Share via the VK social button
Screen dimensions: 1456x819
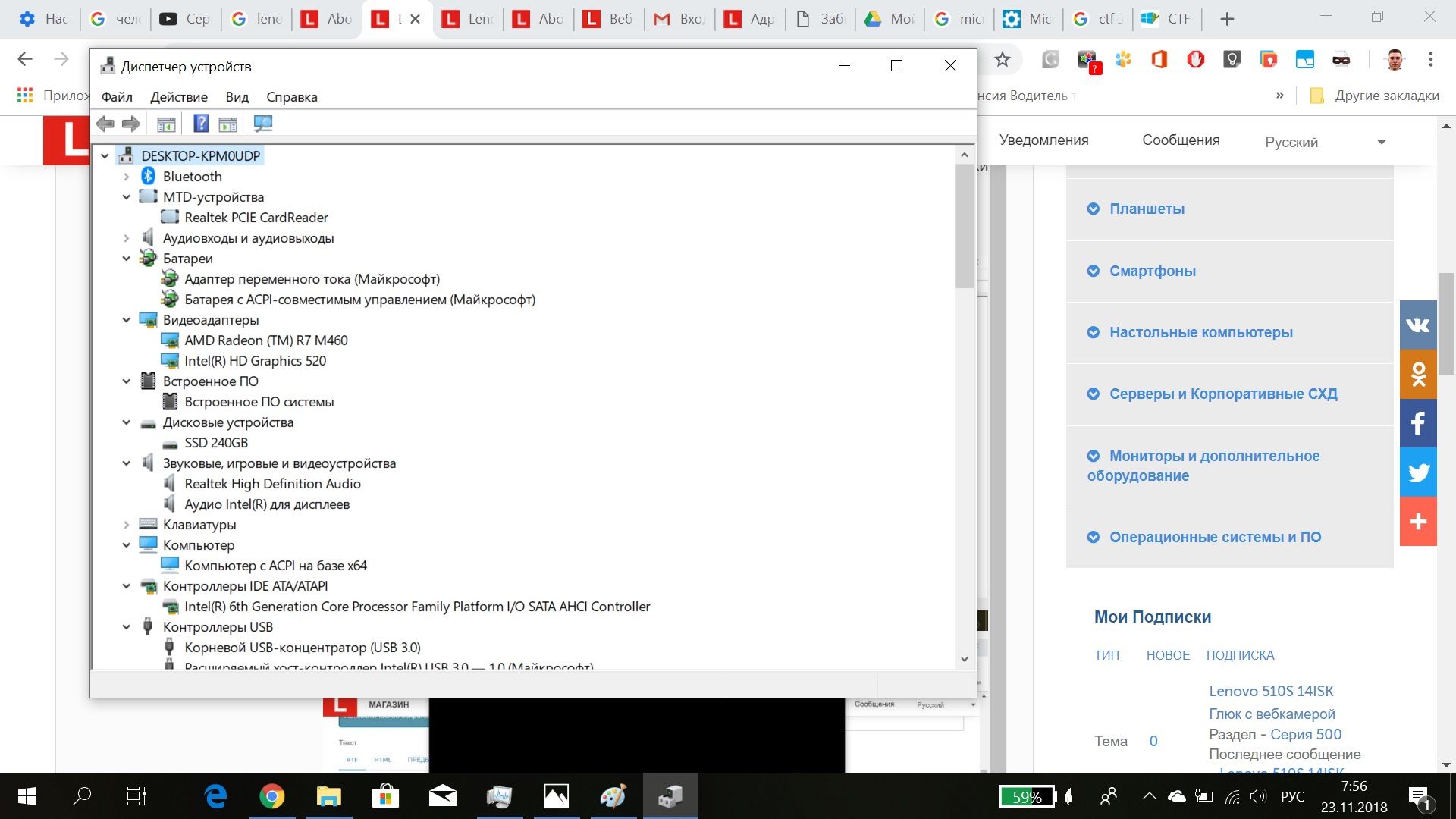tap(1418, 325)
